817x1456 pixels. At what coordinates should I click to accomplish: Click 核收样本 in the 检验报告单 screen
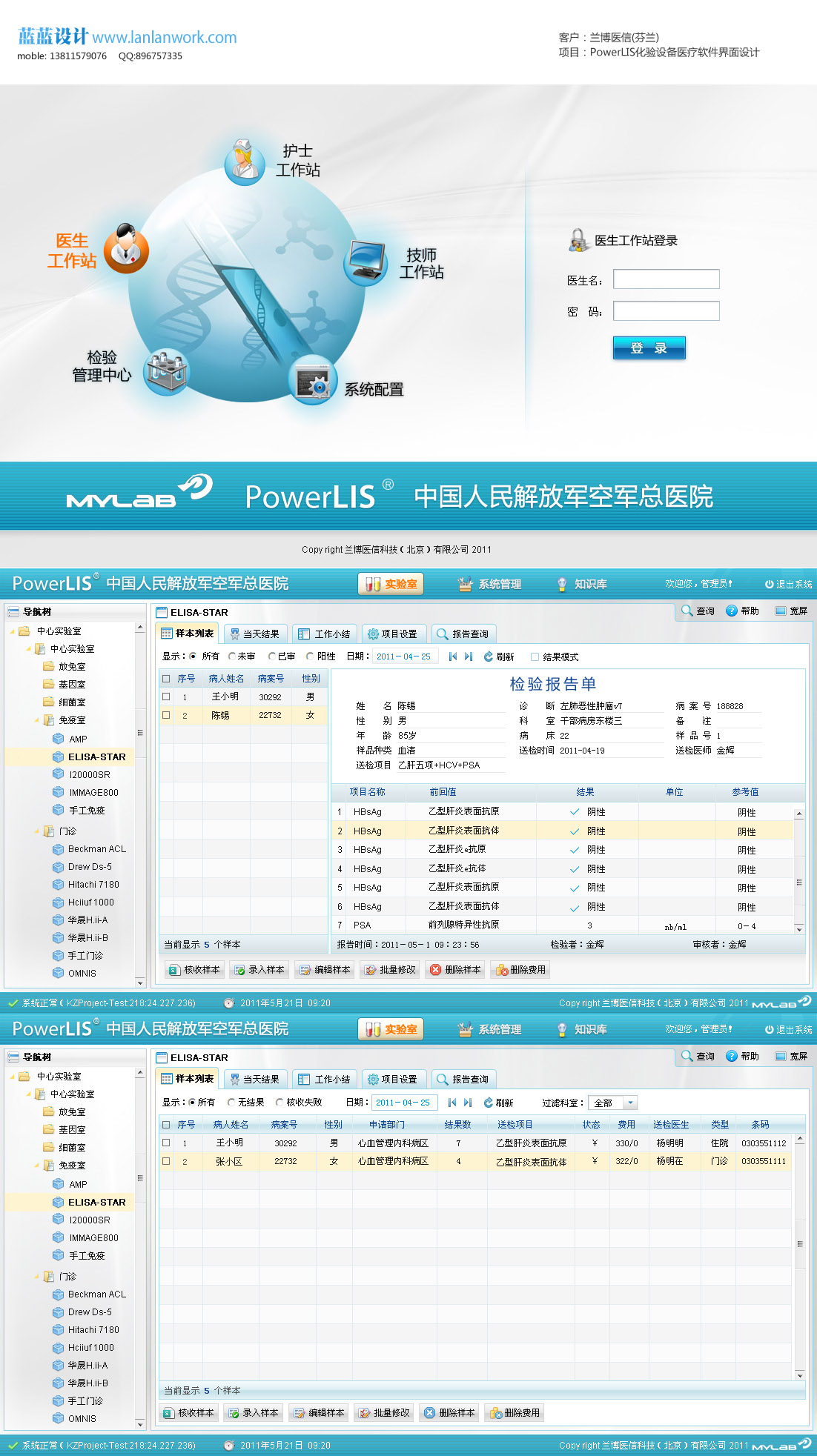click(194, 969)
